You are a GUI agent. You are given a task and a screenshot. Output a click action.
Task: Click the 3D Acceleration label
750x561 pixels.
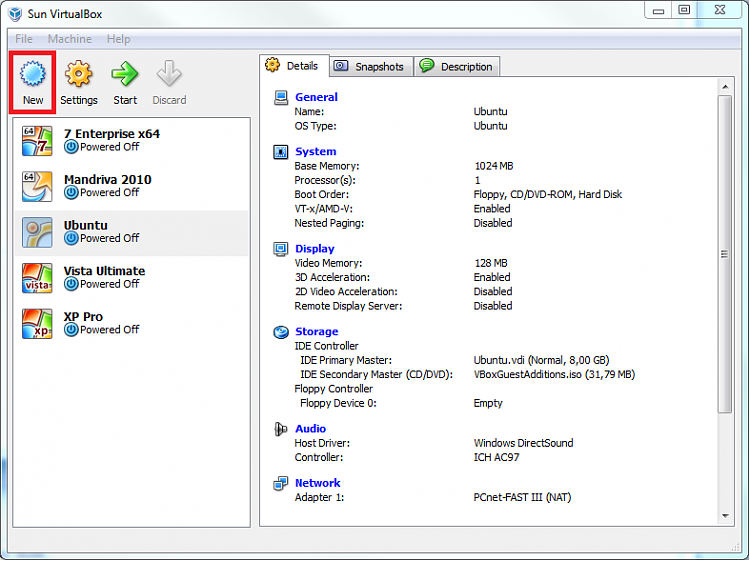coord(332,277)
